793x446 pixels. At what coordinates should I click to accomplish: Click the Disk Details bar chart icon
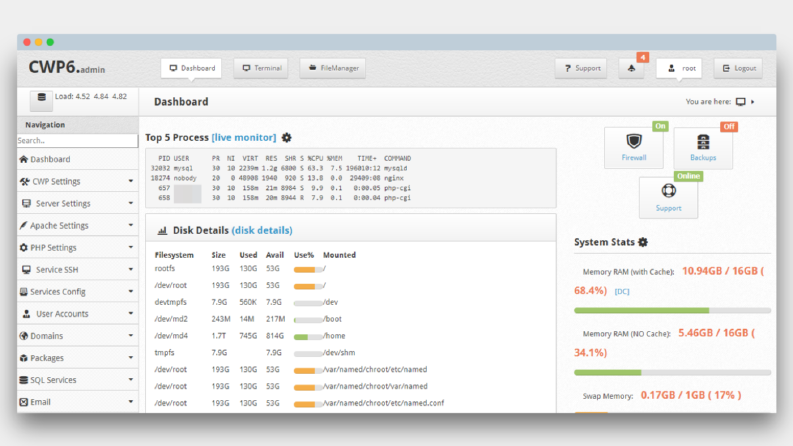point(162,231)
